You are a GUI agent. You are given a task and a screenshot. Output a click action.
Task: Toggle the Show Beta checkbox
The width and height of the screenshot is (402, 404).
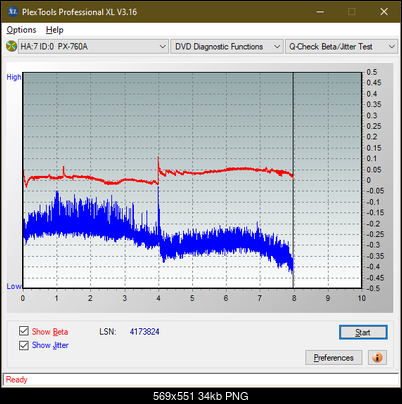coord(24,331)
